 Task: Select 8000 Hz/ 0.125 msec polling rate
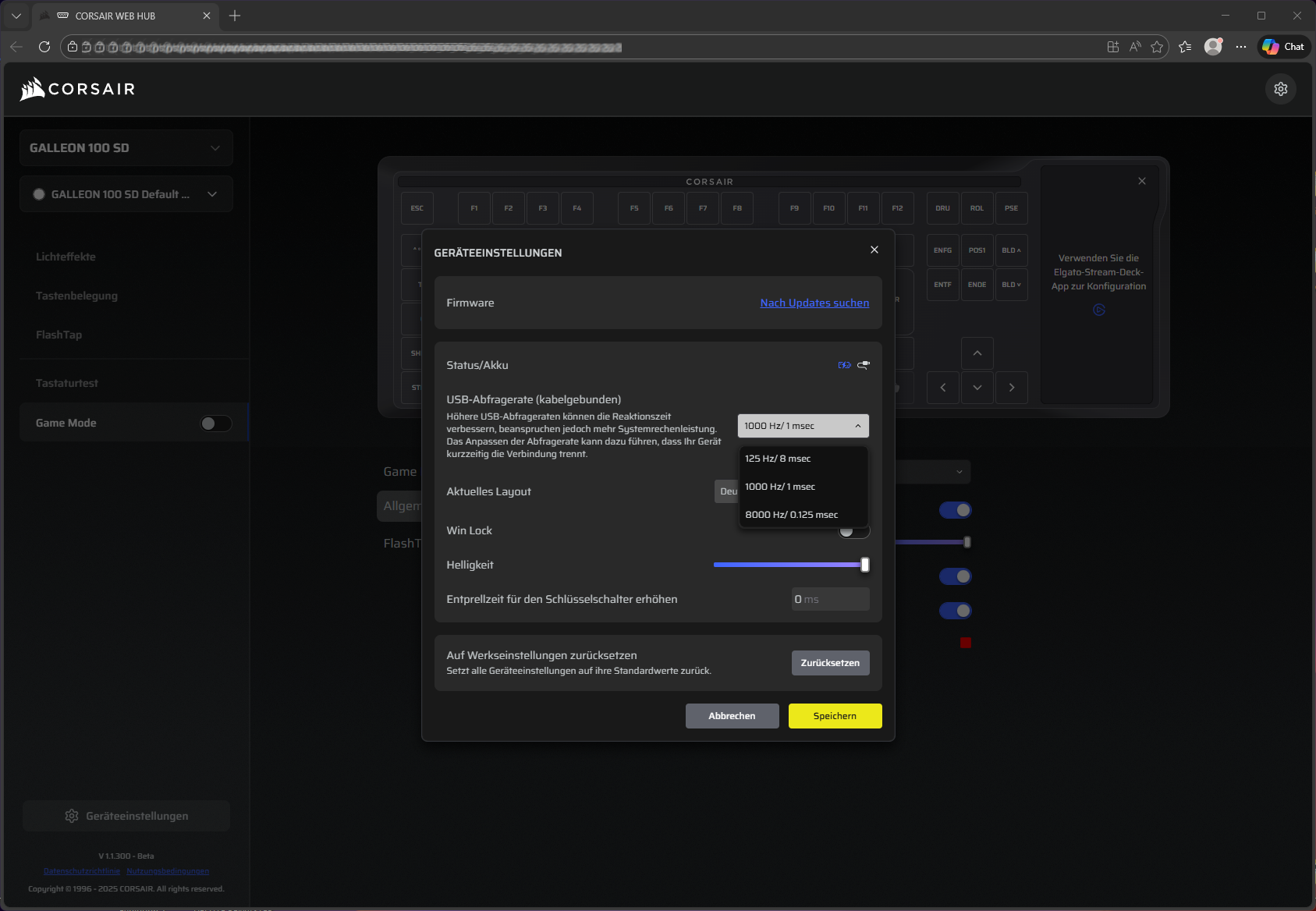tap(791, 515)
